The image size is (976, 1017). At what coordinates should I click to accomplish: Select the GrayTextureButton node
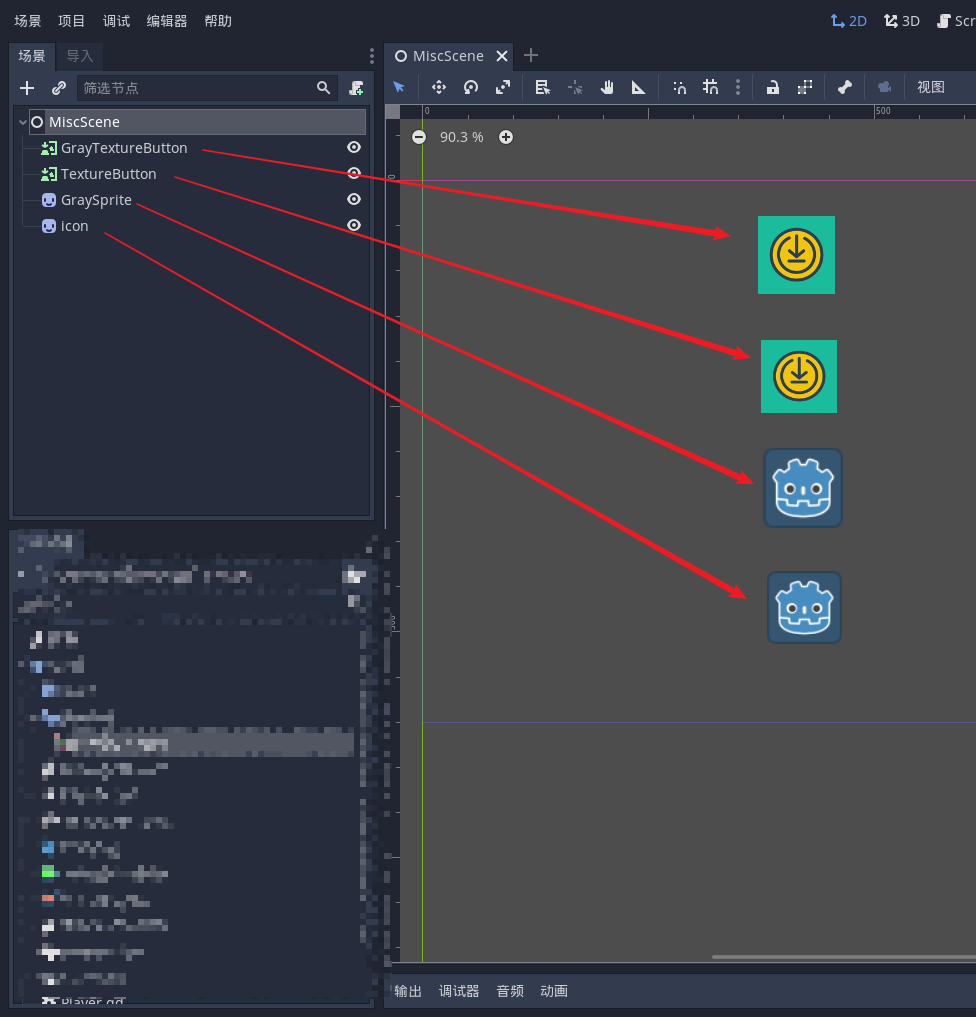124,148
